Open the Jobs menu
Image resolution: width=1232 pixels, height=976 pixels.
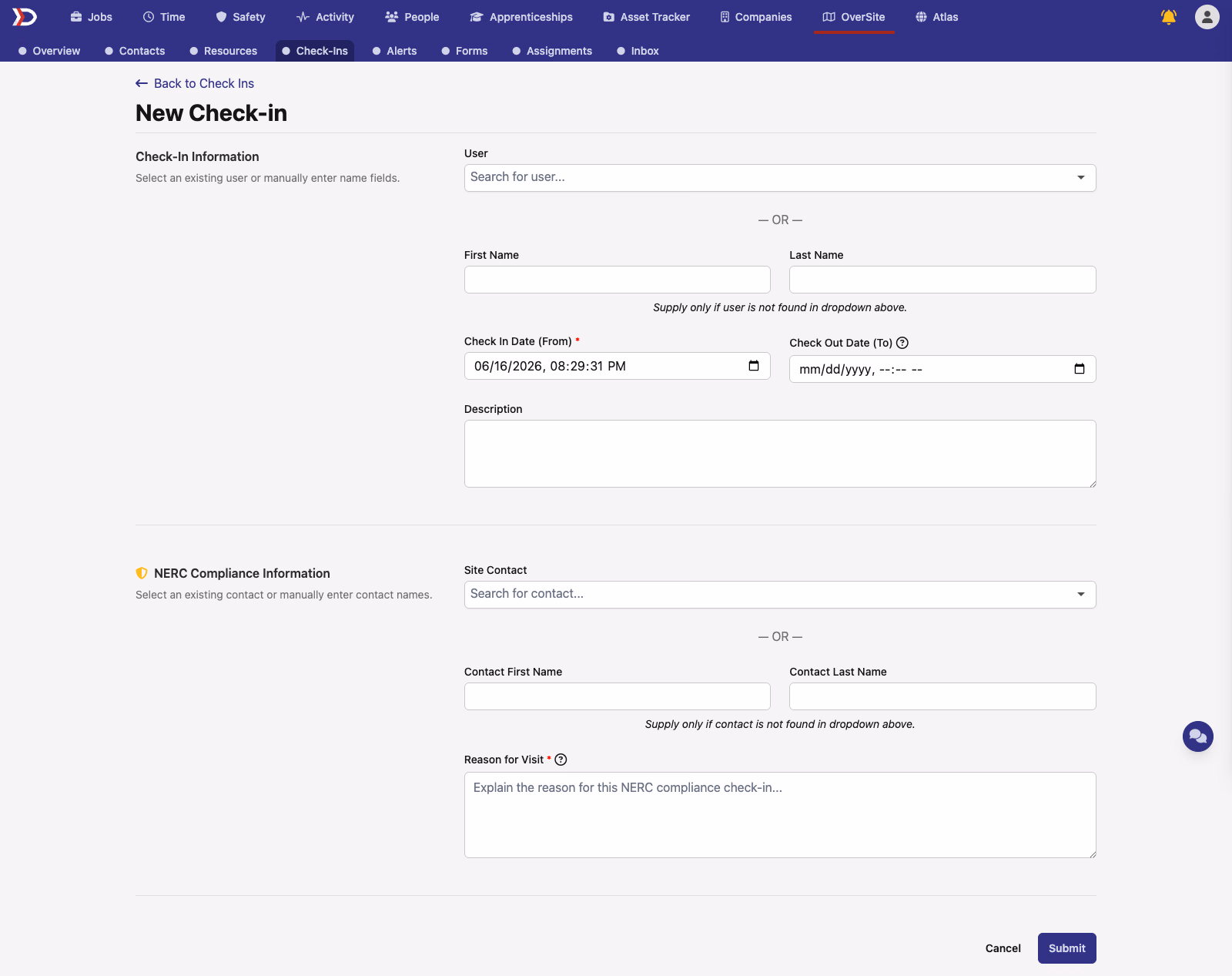(x=92, y=17)
